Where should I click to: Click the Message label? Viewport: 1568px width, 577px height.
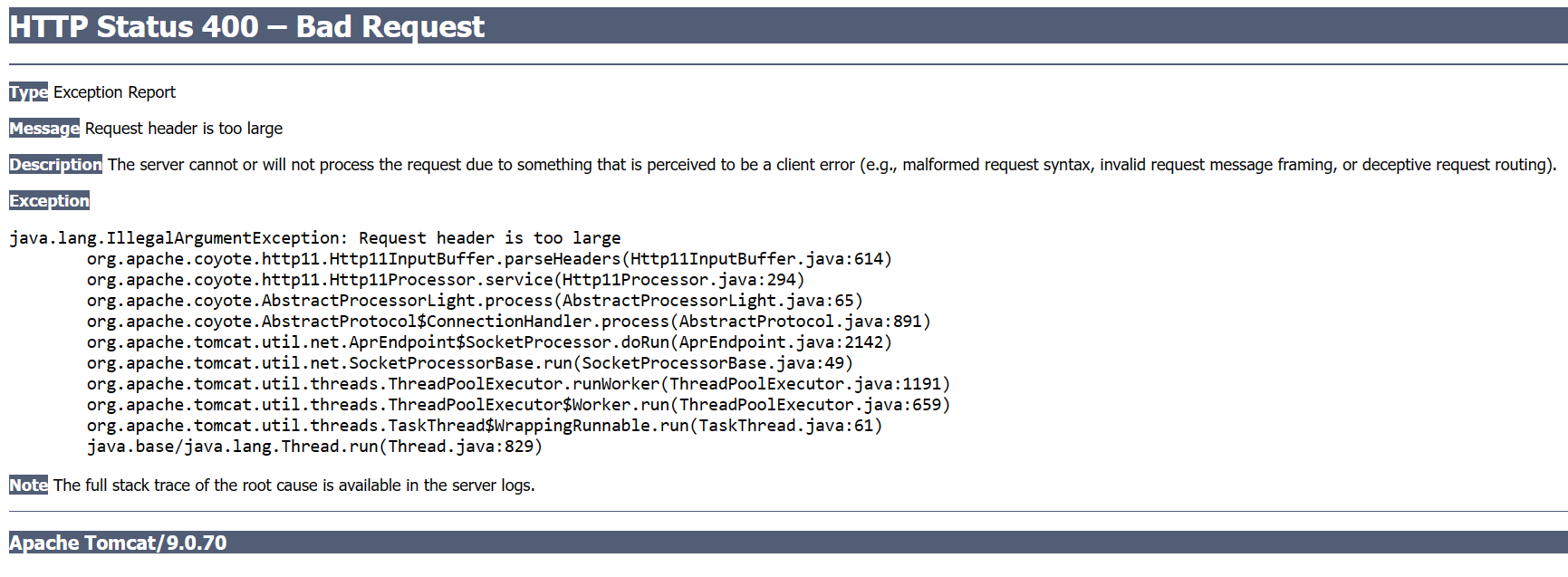(44, 129)
